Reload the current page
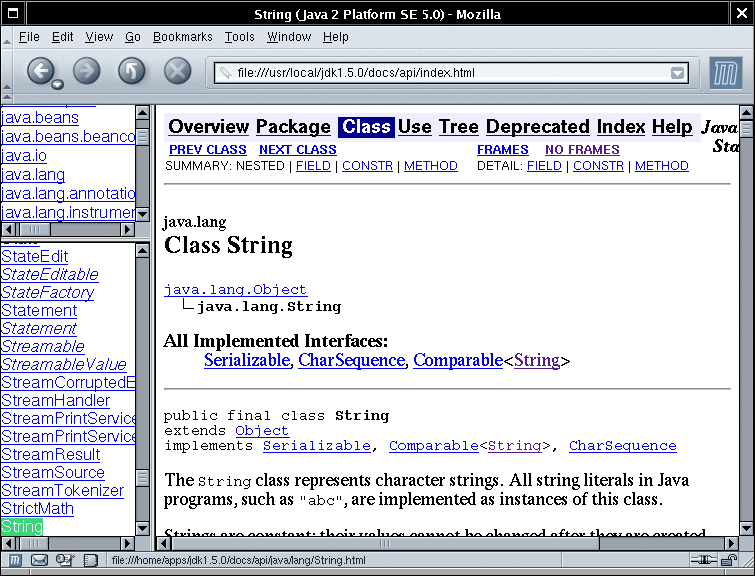Screen dimensions: 755x576 pyautogui.click(x=132, y=71)
